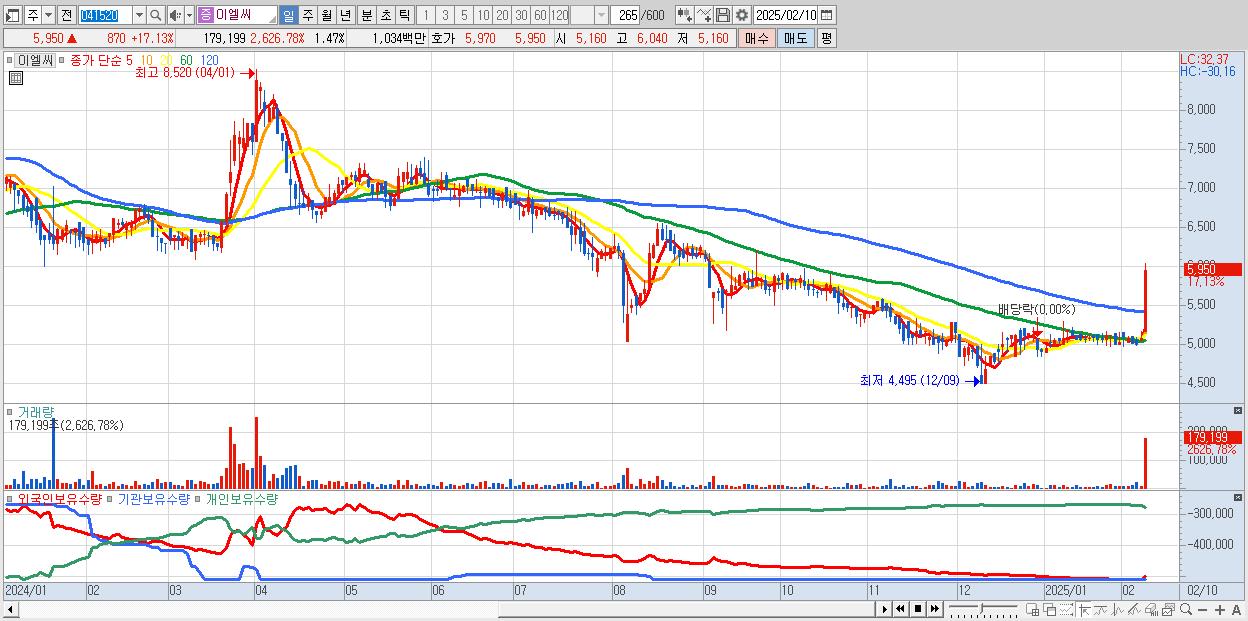The height and width of the screenshot is (621, 1248).
Task: Select interval preset 30
Action: (521, 15)
